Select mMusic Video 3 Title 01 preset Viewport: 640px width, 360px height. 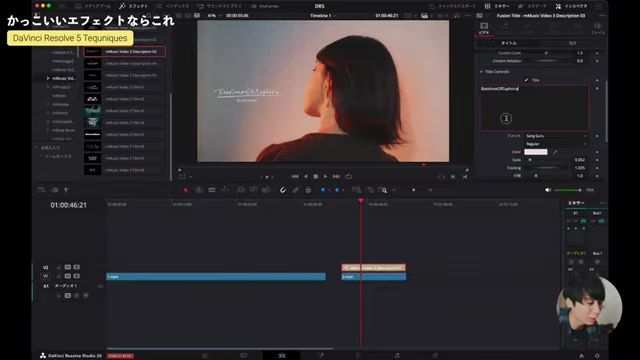[124, 87]
